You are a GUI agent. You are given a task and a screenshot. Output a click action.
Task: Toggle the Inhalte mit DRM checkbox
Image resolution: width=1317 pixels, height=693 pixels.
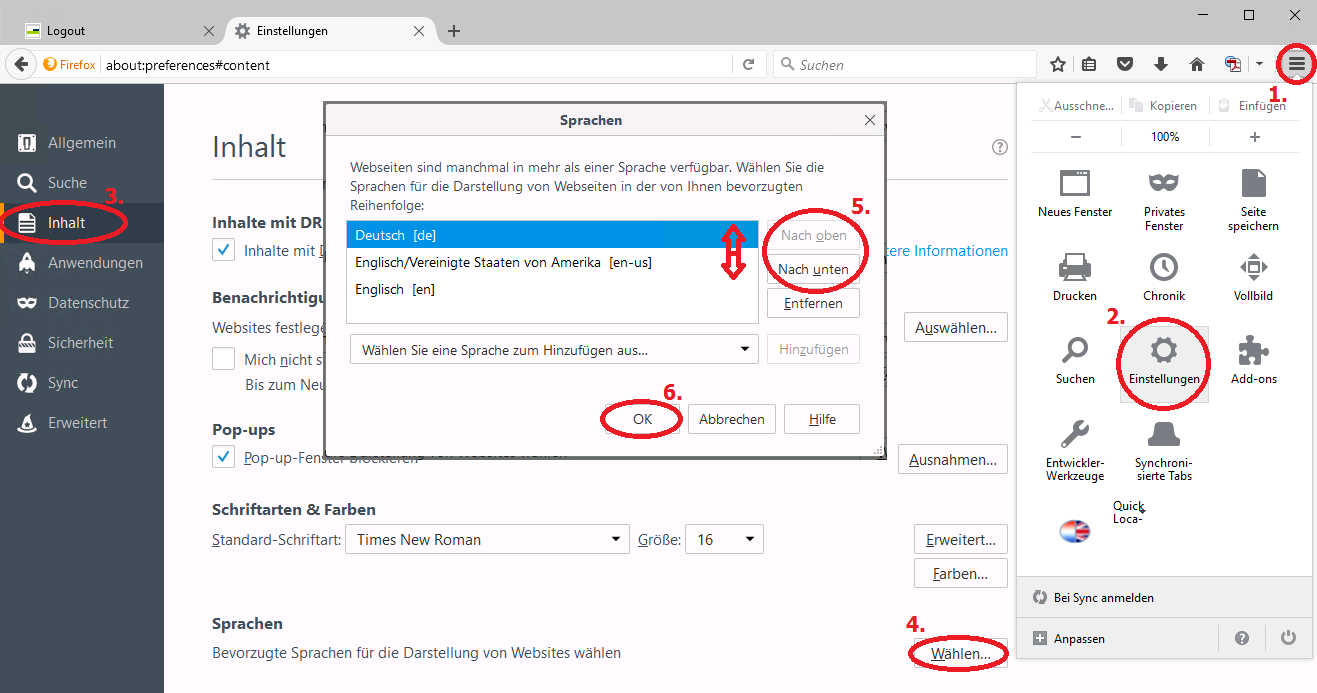point(224,250)
